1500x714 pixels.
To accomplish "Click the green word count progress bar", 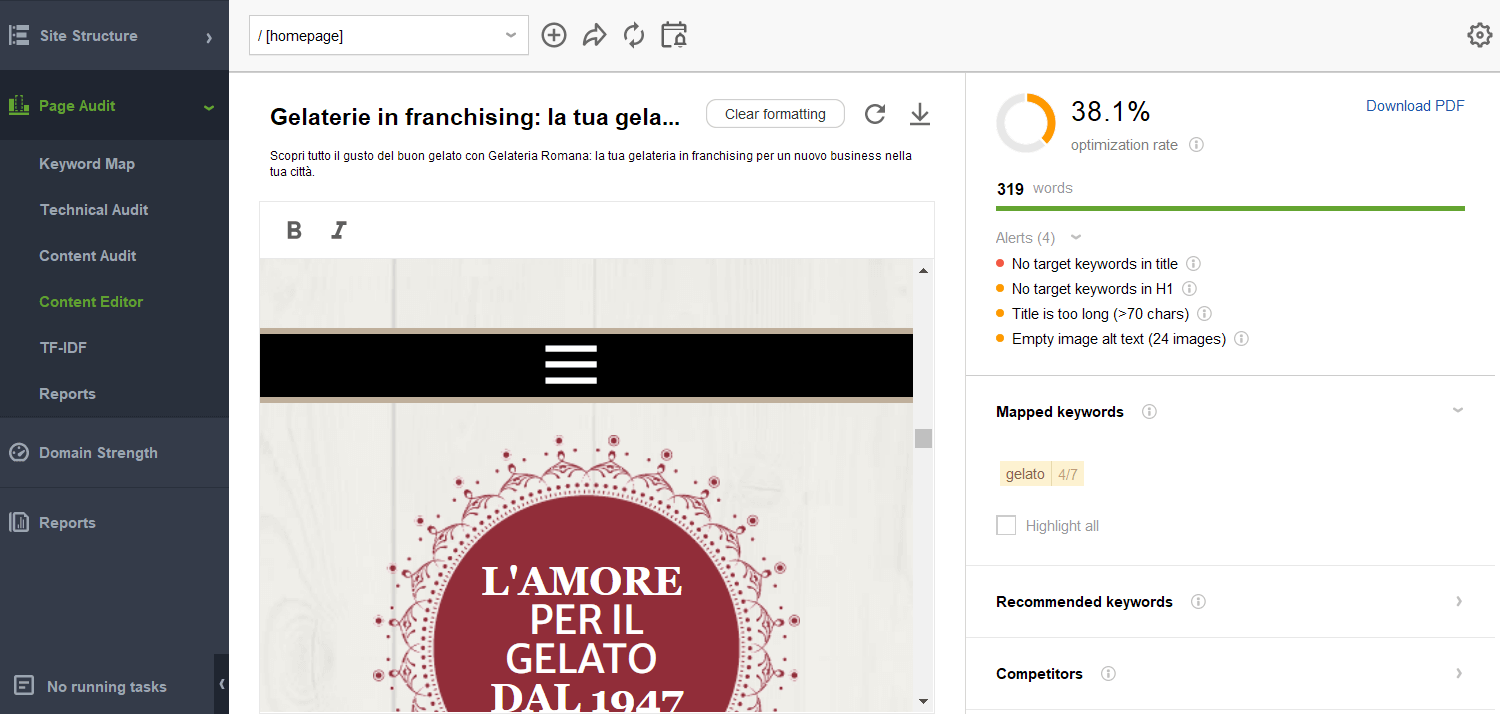I will [1230, 208].
